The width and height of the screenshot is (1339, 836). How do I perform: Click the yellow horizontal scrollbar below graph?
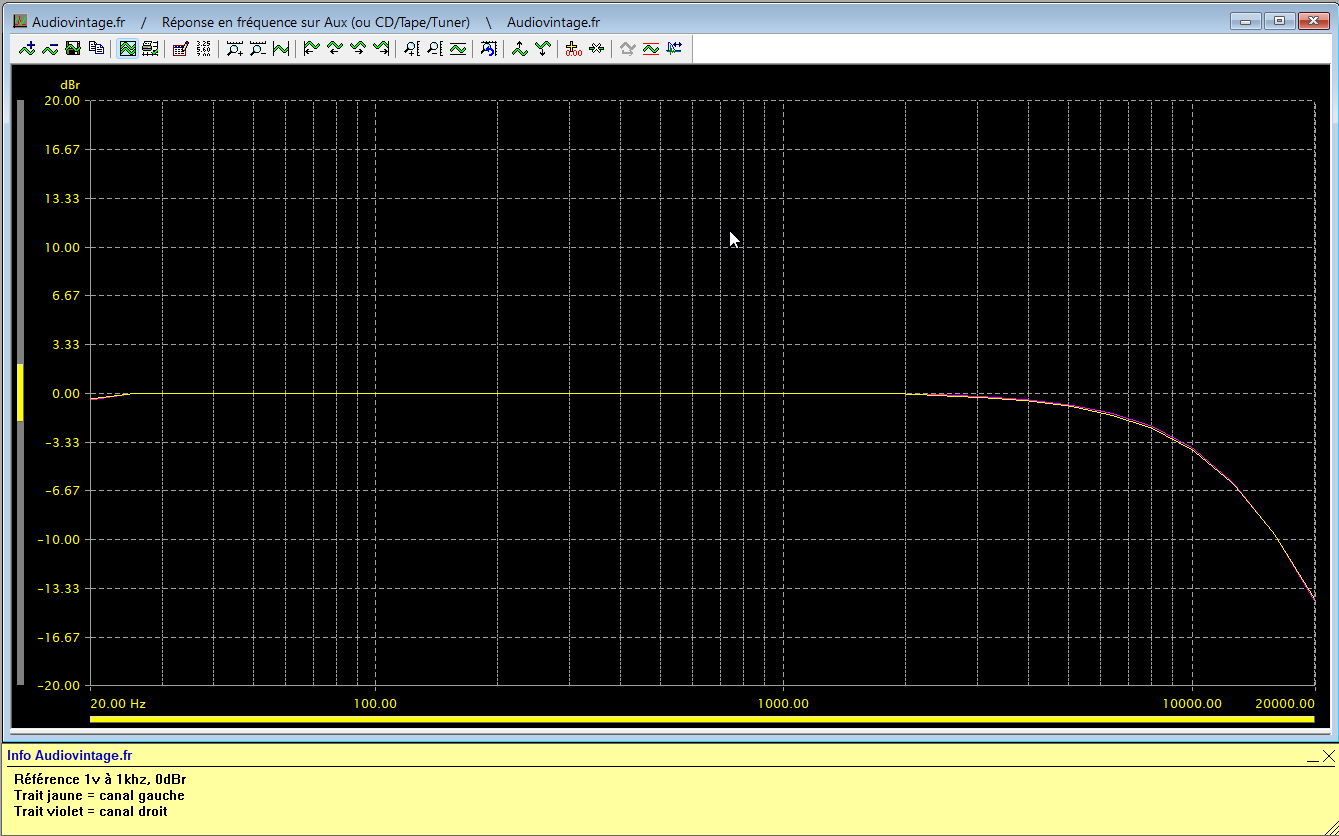pyautogui.click(x=702, y=719)
